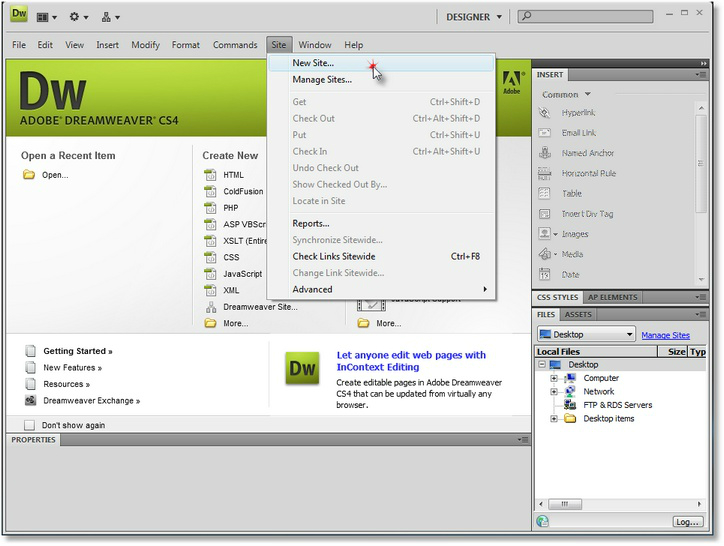
Task: Click the Dreamweaver Exchange icon
Action: pyautogui.click(x=30, y=400)
